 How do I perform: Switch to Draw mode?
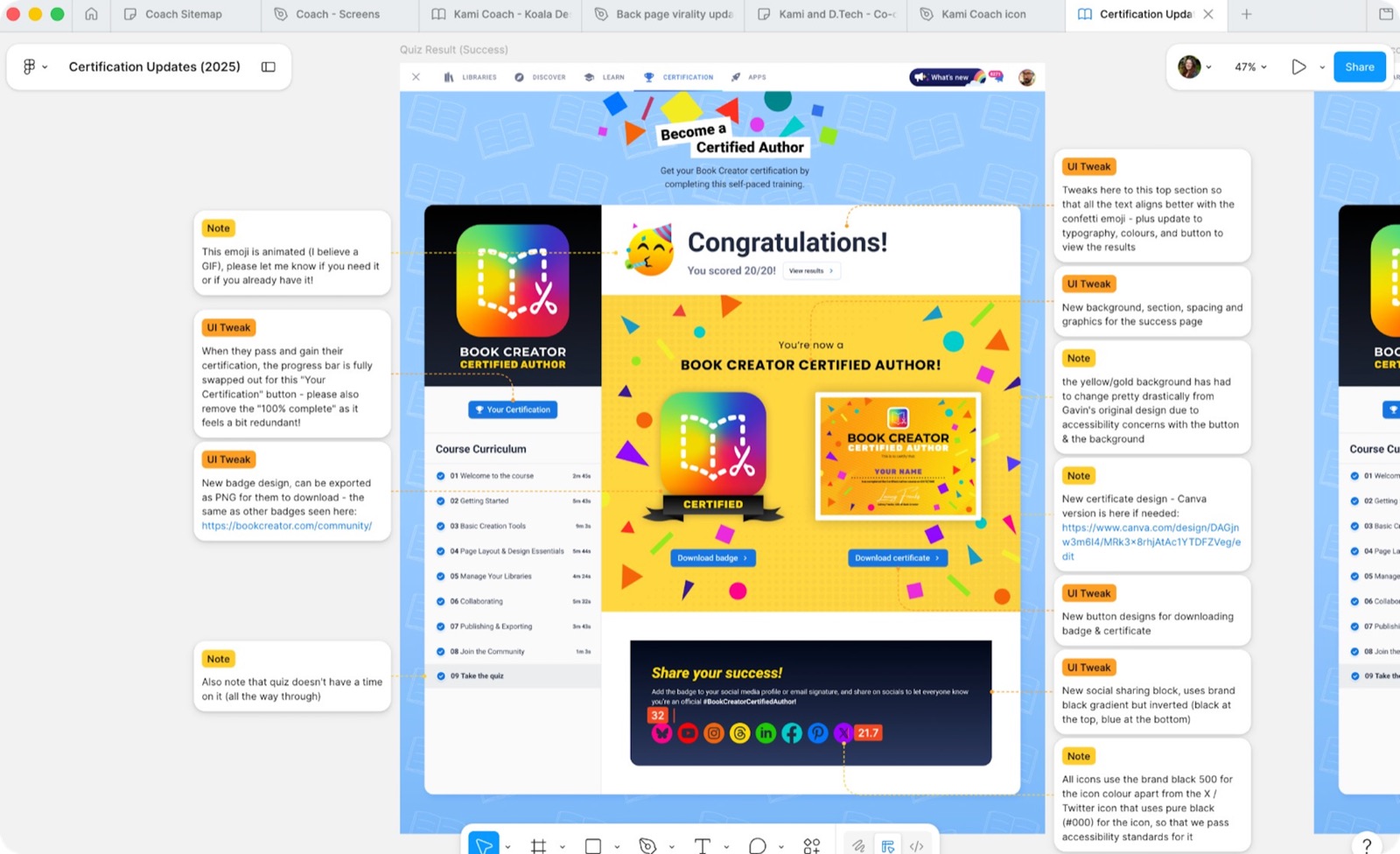pyautogui.click(x=858, y=845)
